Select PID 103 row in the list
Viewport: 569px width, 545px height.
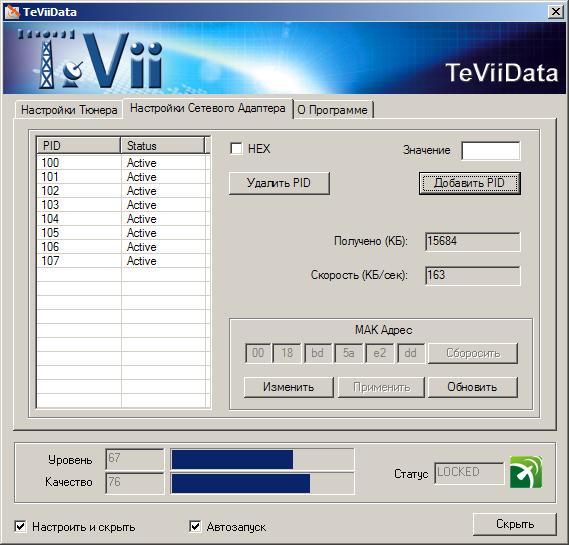(123, 205)
